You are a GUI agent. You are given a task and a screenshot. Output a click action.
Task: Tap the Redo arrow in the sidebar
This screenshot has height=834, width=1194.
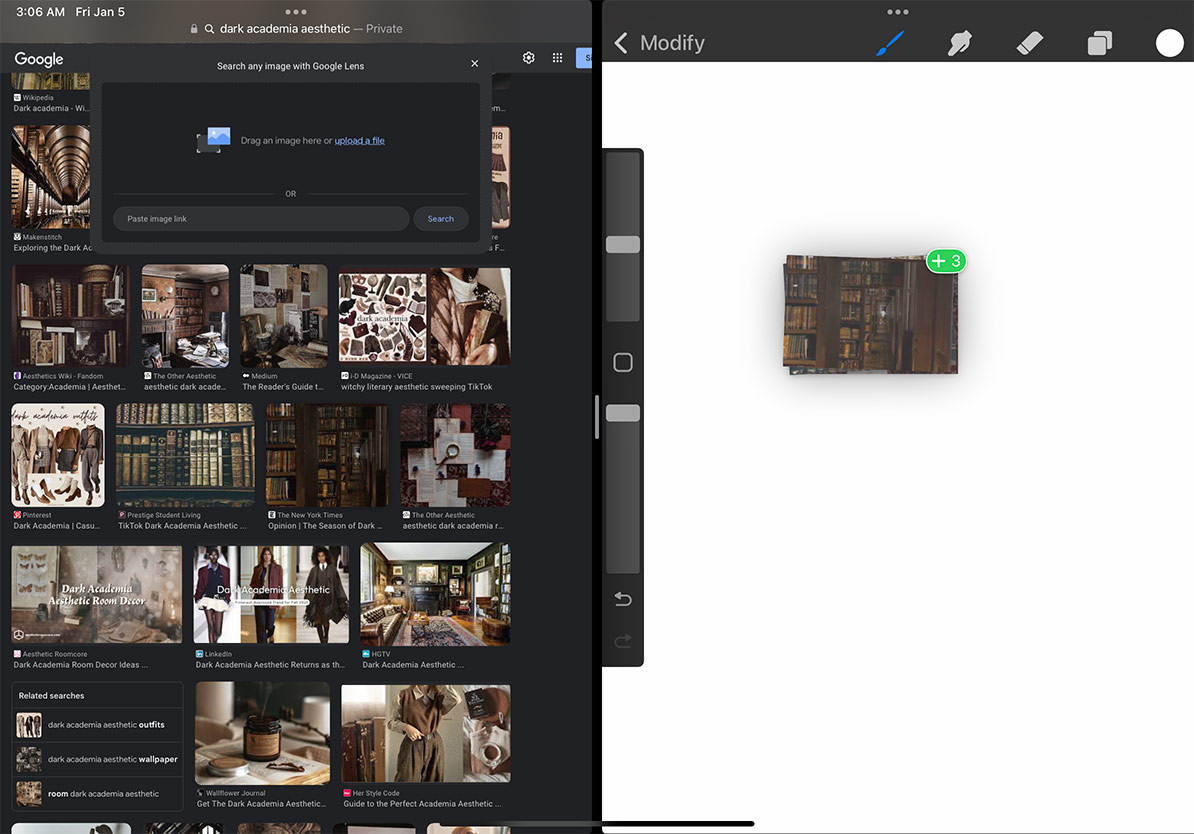(622, 638)
